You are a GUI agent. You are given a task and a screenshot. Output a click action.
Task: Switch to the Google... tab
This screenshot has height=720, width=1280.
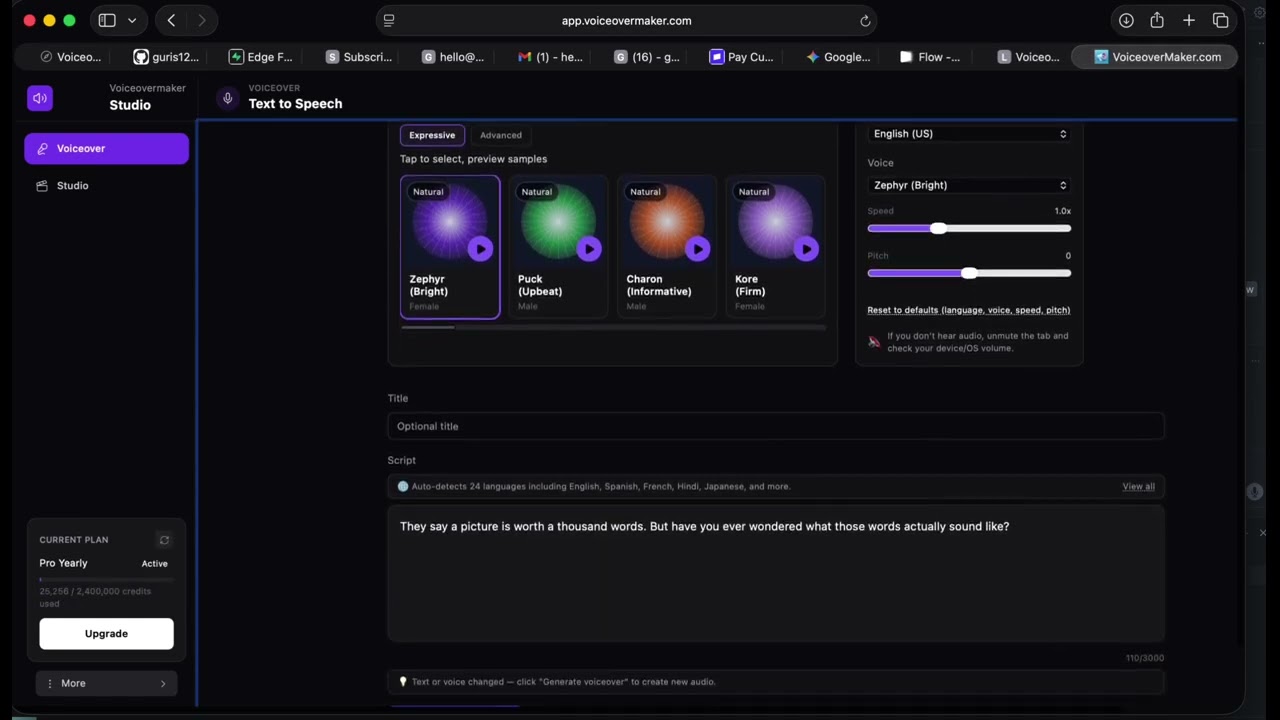click(x=838, y=57)
